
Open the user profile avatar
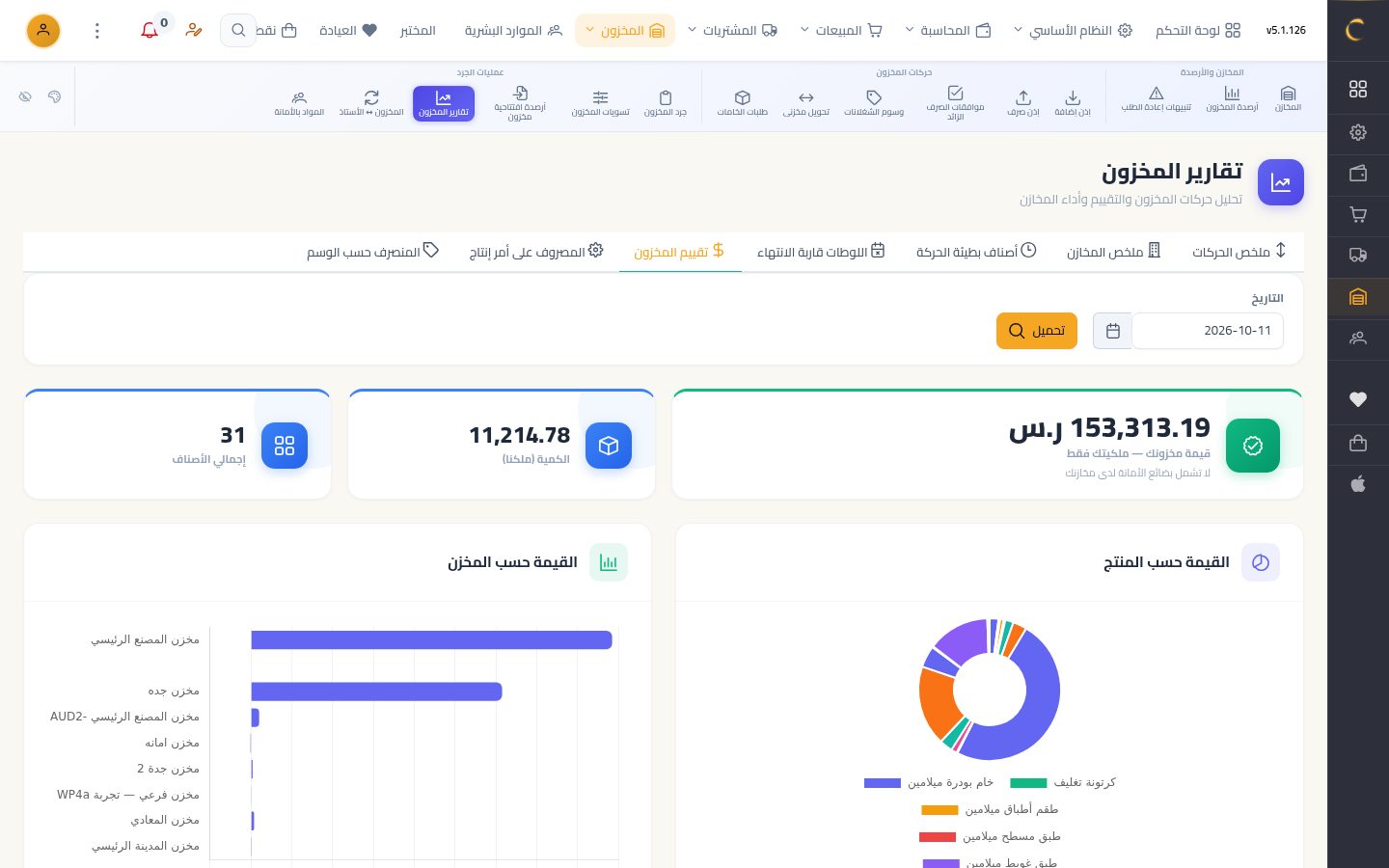tap(43, 31)
